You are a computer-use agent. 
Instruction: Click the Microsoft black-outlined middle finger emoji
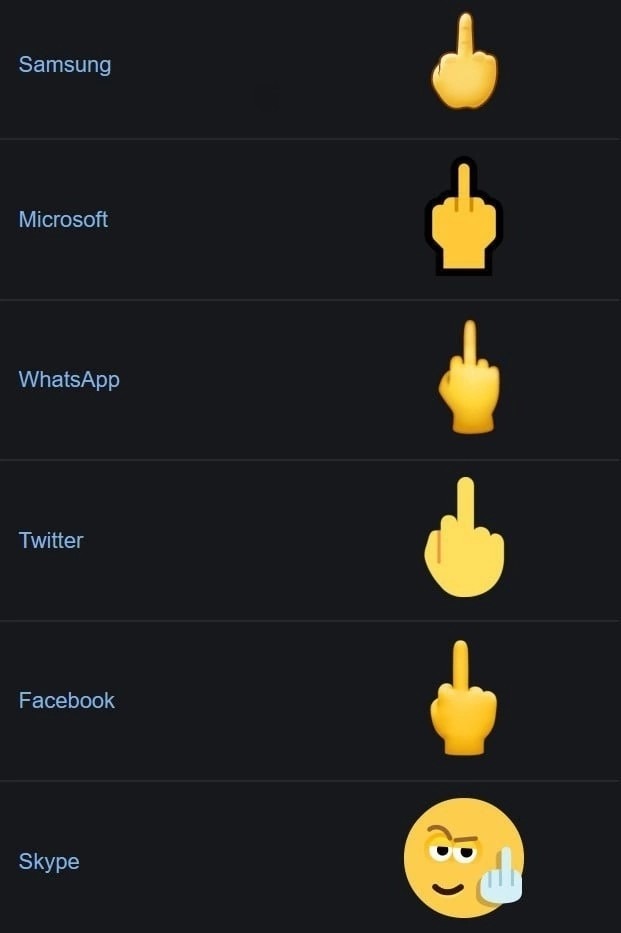point(463,217)
